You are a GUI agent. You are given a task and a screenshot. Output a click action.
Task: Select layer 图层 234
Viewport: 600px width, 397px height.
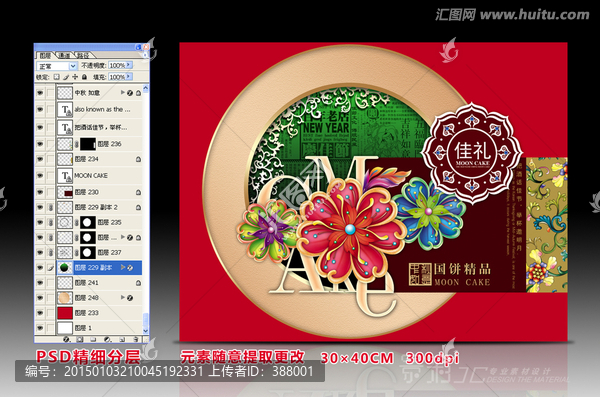pyautogui.click(x=99, y=159)
